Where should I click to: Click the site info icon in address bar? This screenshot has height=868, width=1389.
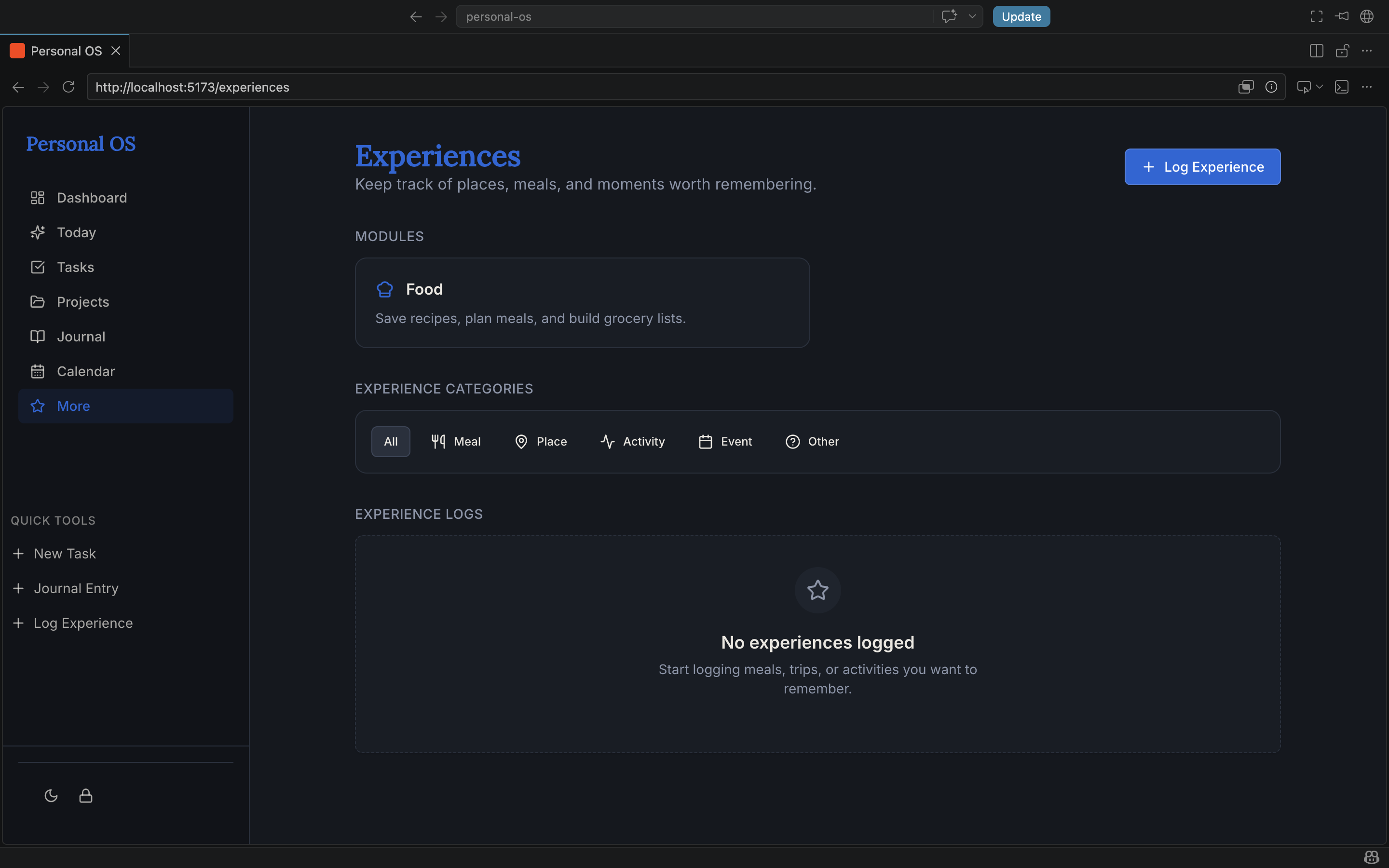pos(1271,87)
